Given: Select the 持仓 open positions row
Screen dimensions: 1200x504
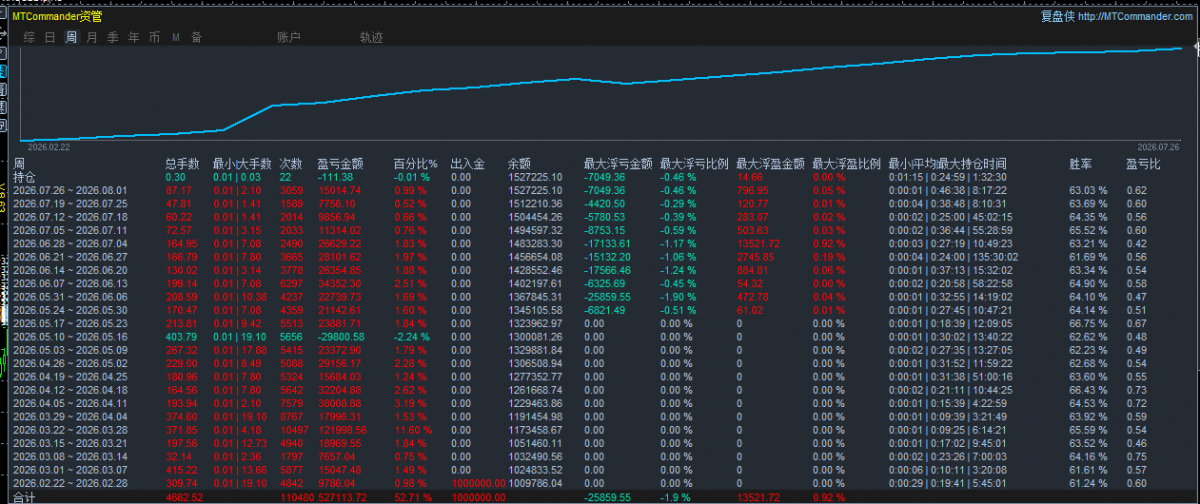Looking at the screenshot, I should click(600, 176).
